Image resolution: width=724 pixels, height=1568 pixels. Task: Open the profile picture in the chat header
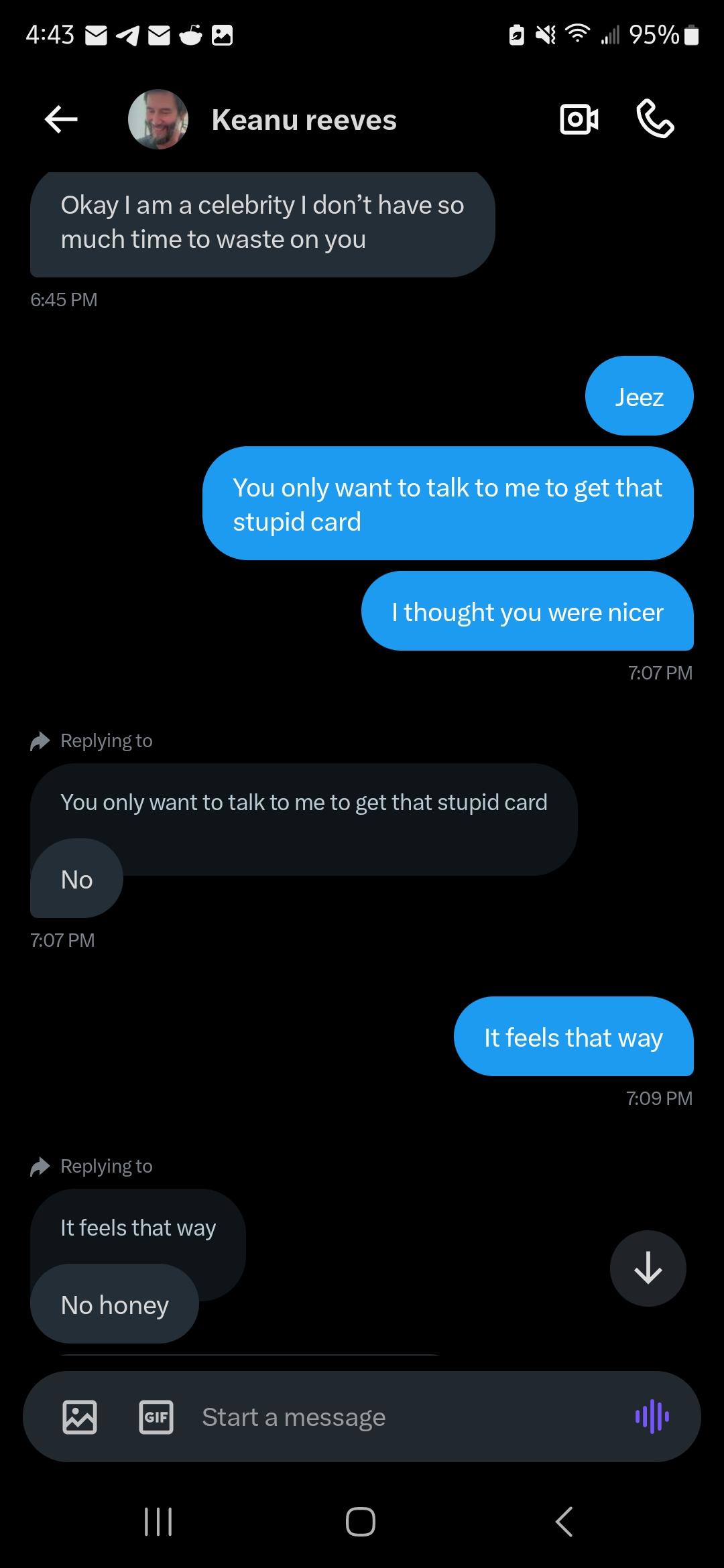(x=158, y=119)
